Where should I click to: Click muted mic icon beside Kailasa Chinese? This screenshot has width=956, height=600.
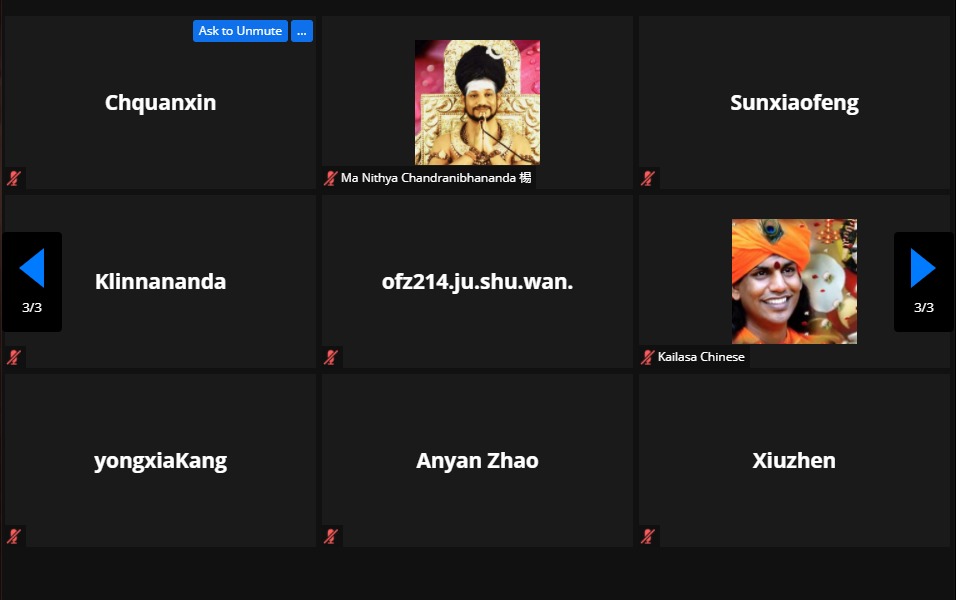[648, 357]
